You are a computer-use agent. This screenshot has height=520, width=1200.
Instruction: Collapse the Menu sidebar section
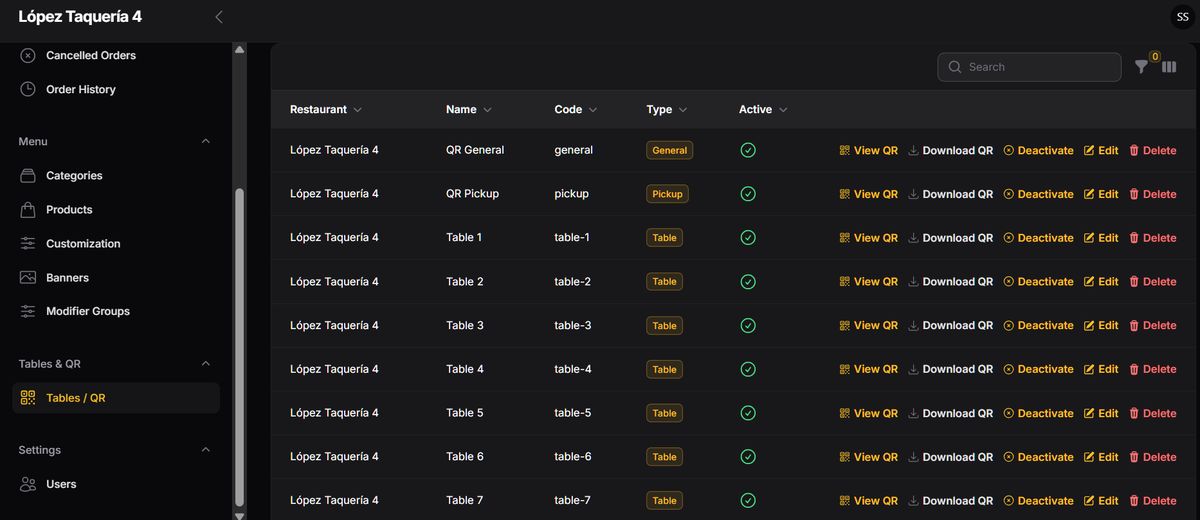click(206, 141)
